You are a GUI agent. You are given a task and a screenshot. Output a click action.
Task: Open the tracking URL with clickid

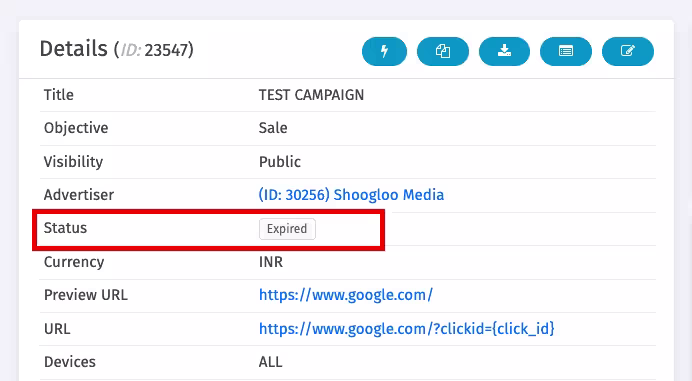tap(406, 328)
